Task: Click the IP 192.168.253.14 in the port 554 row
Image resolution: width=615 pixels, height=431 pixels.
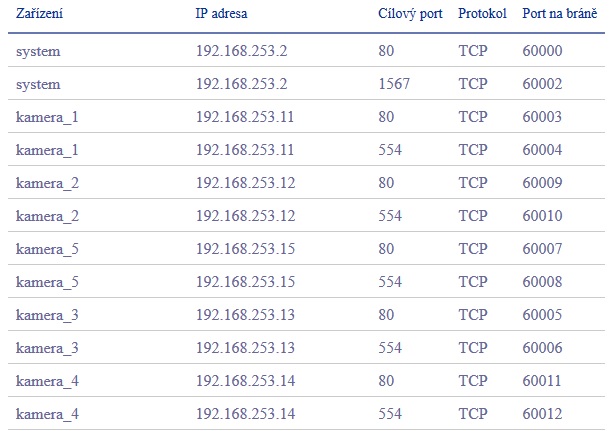Action: coord(246,413)
